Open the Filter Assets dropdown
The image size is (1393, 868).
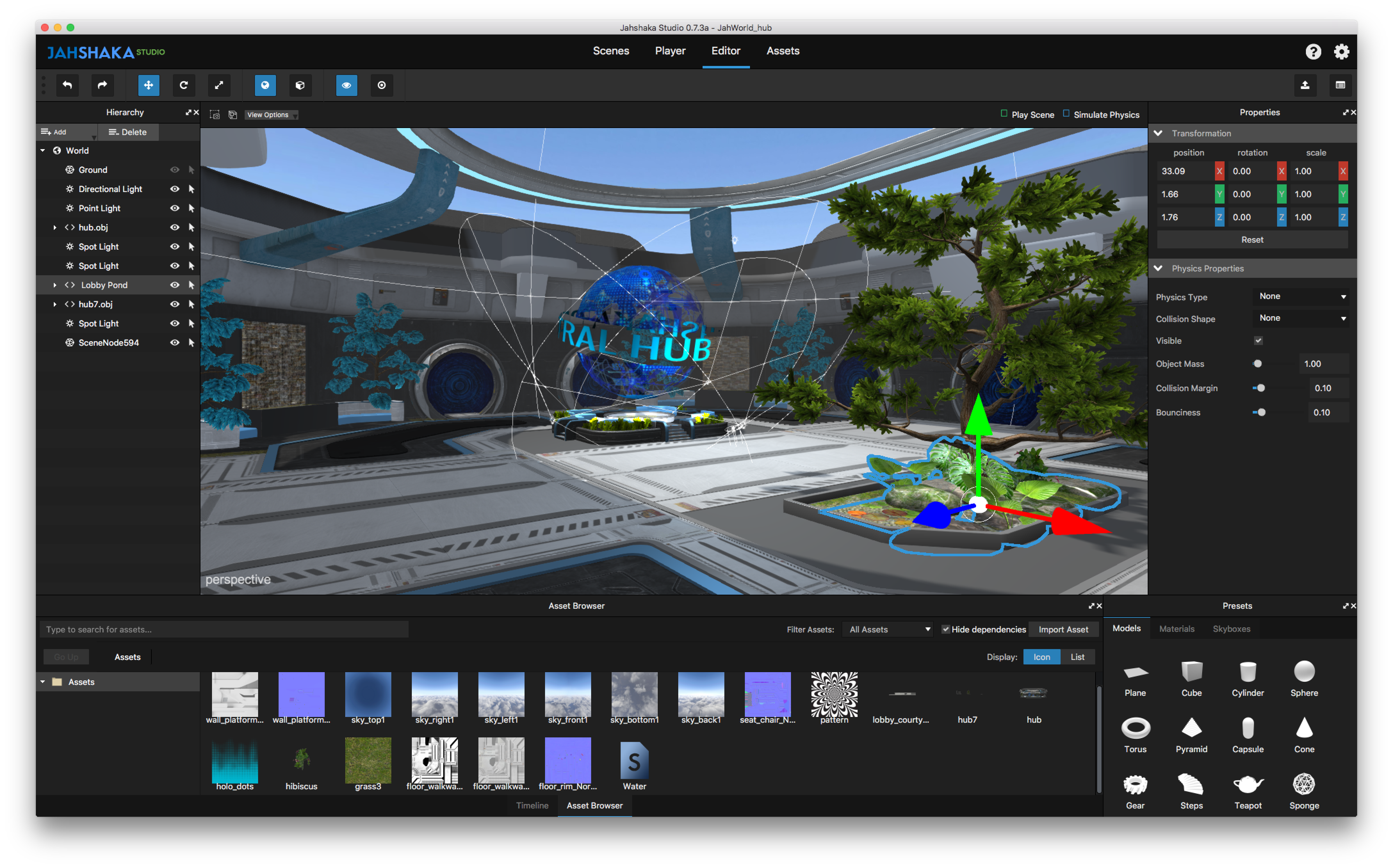pos(888,629)
